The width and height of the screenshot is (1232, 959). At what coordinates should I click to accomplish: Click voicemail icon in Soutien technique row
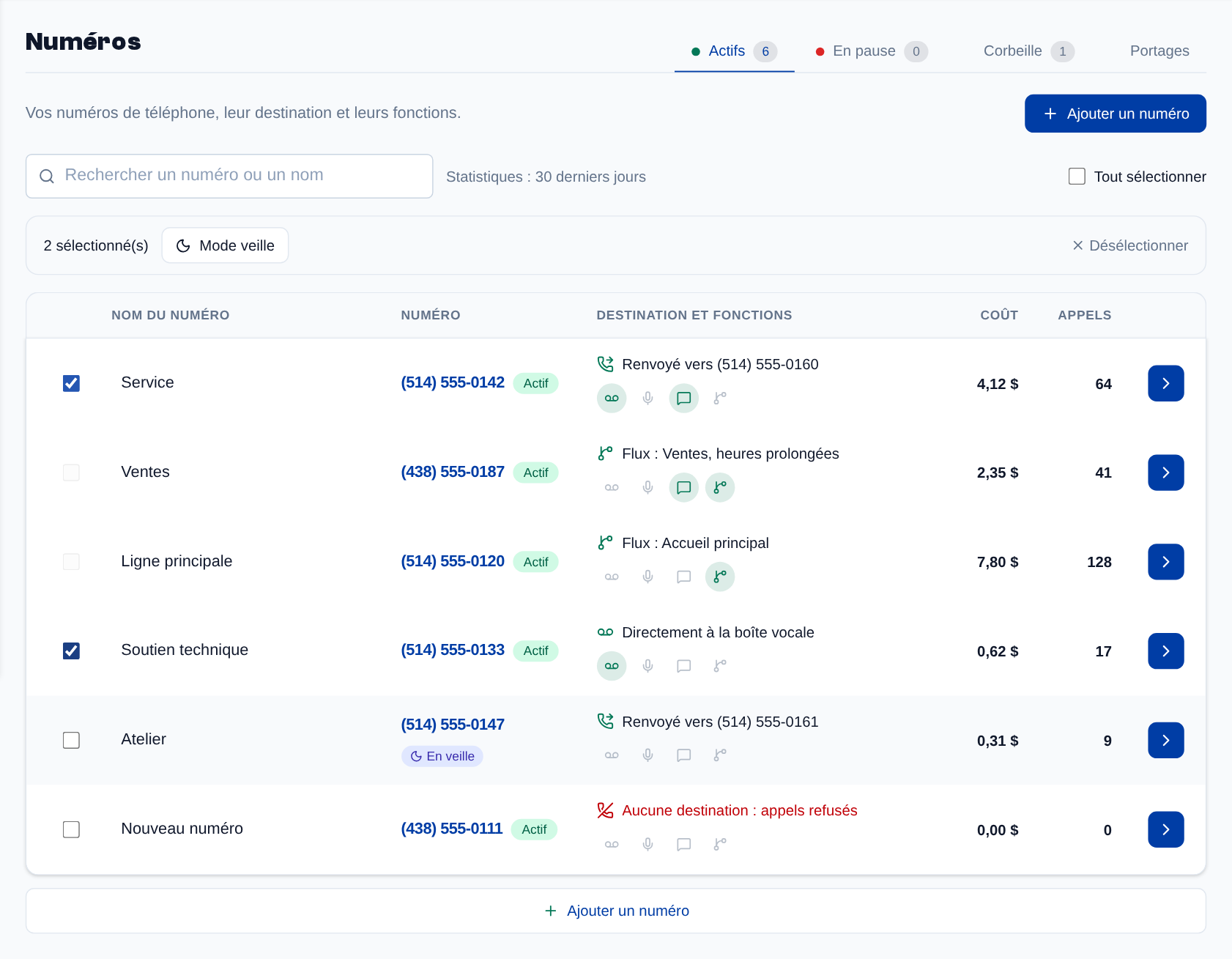pyautogui.click(x=612, y=666)
